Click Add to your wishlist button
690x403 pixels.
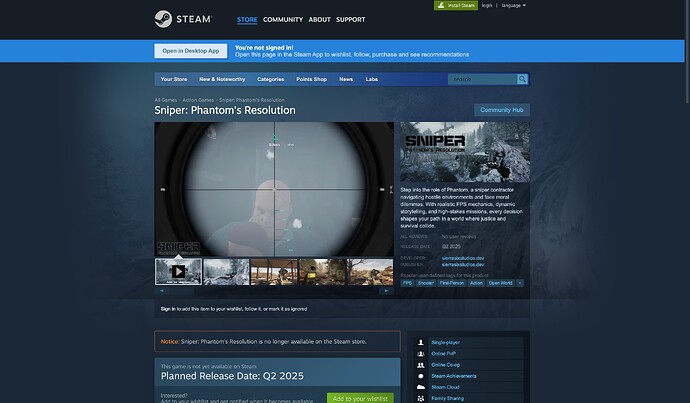[360, 399]
